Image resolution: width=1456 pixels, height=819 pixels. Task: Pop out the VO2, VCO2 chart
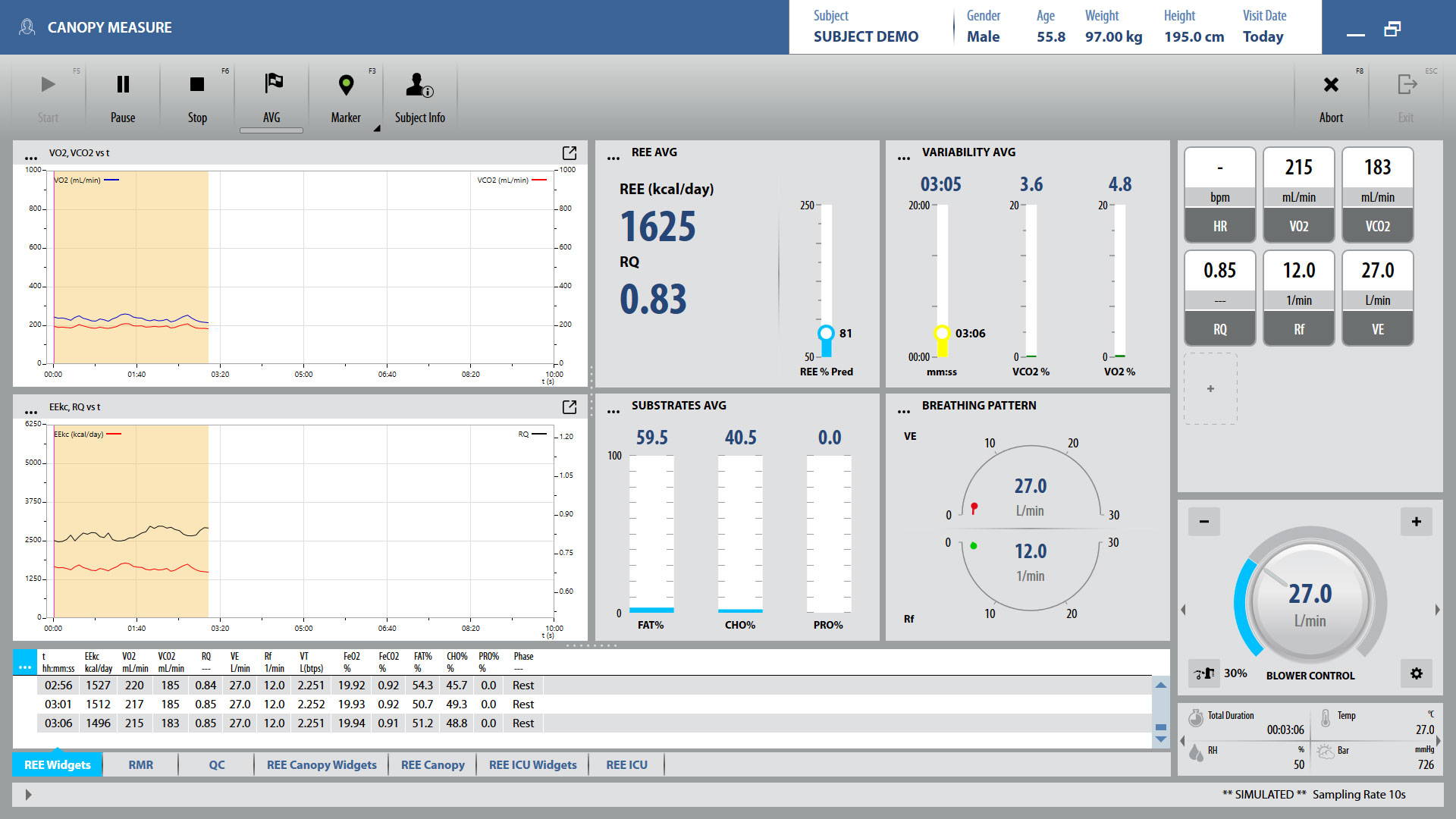[x=570, y=153]
